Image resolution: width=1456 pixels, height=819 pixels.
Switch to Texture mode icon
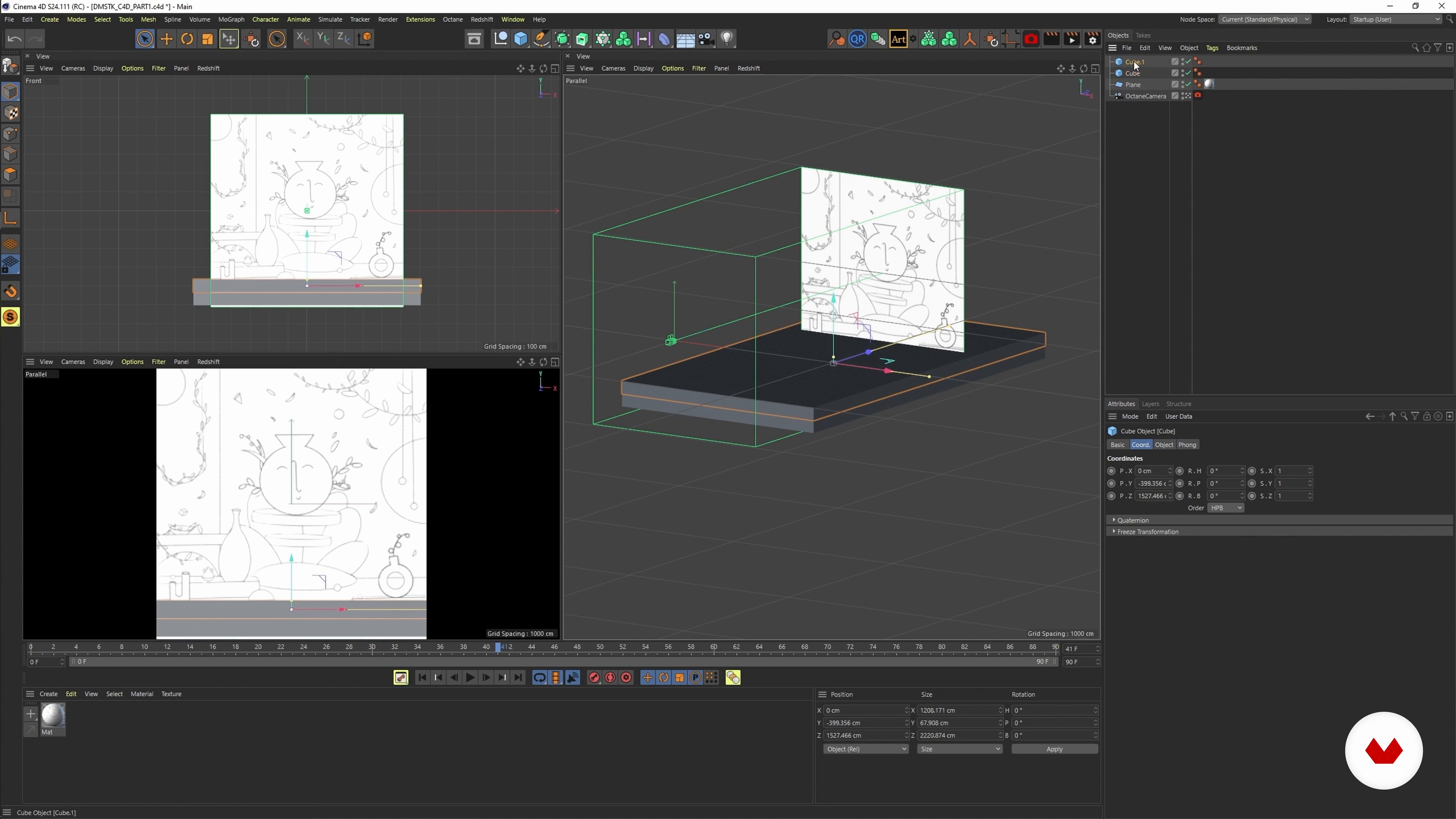click(x=11, y=113)
